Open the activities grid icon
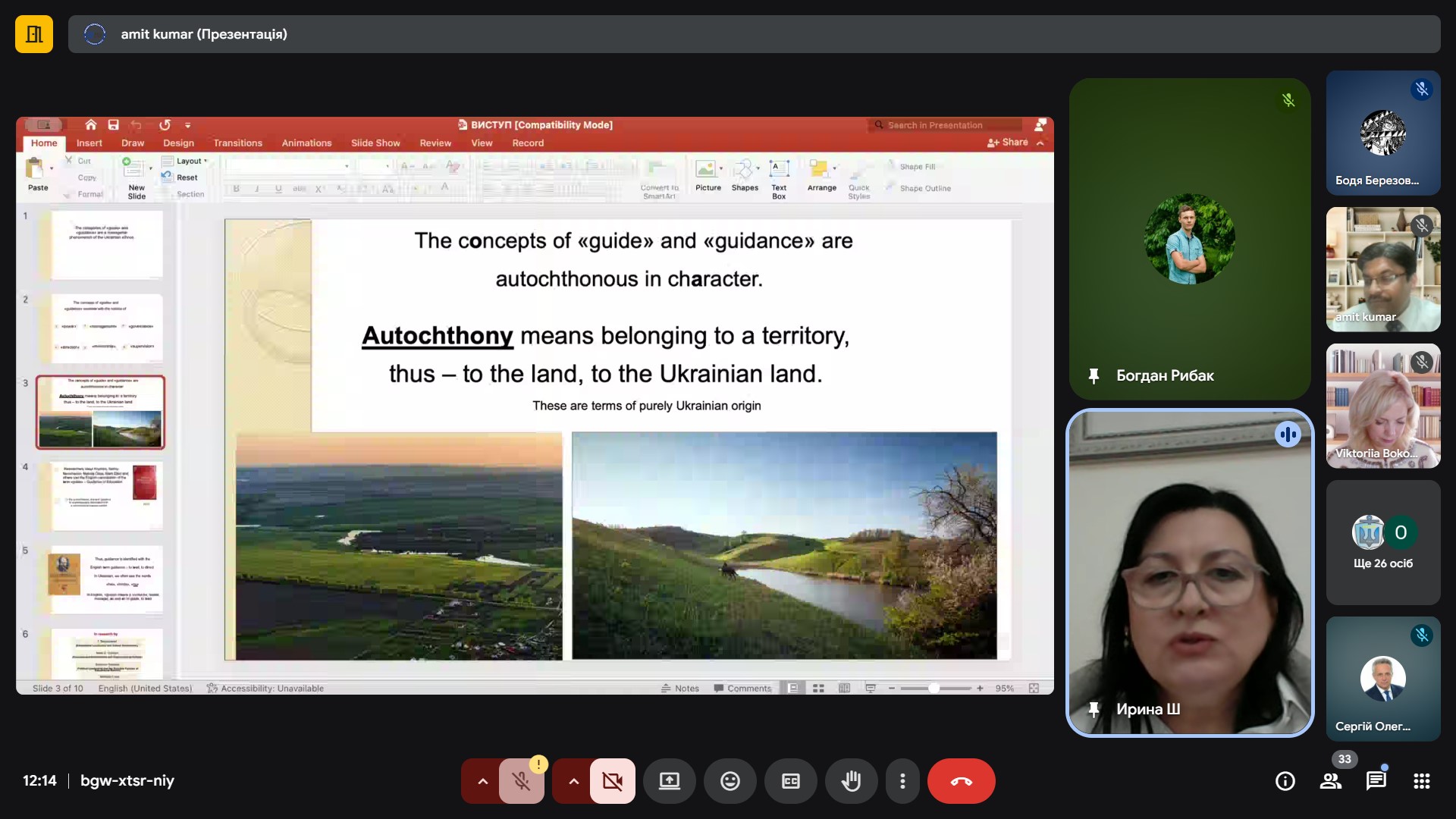The image size is (1456, 819). click(1421, 781)
